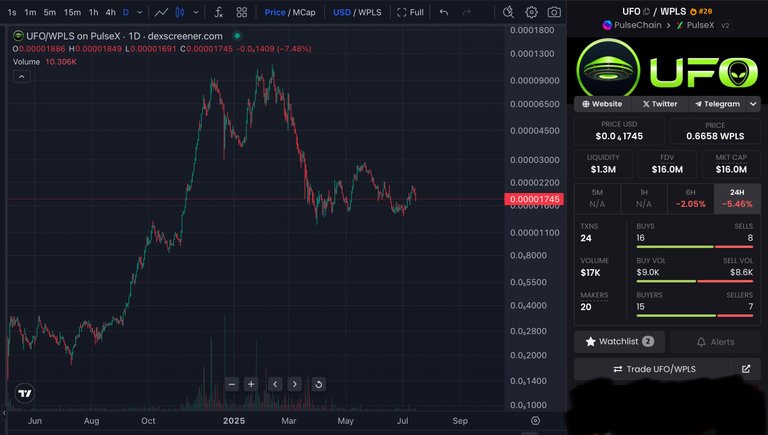This screenshot has width=768, height=435.
Task: Open Trade UFO/WPLS button
Action: (x=654, y=369)
